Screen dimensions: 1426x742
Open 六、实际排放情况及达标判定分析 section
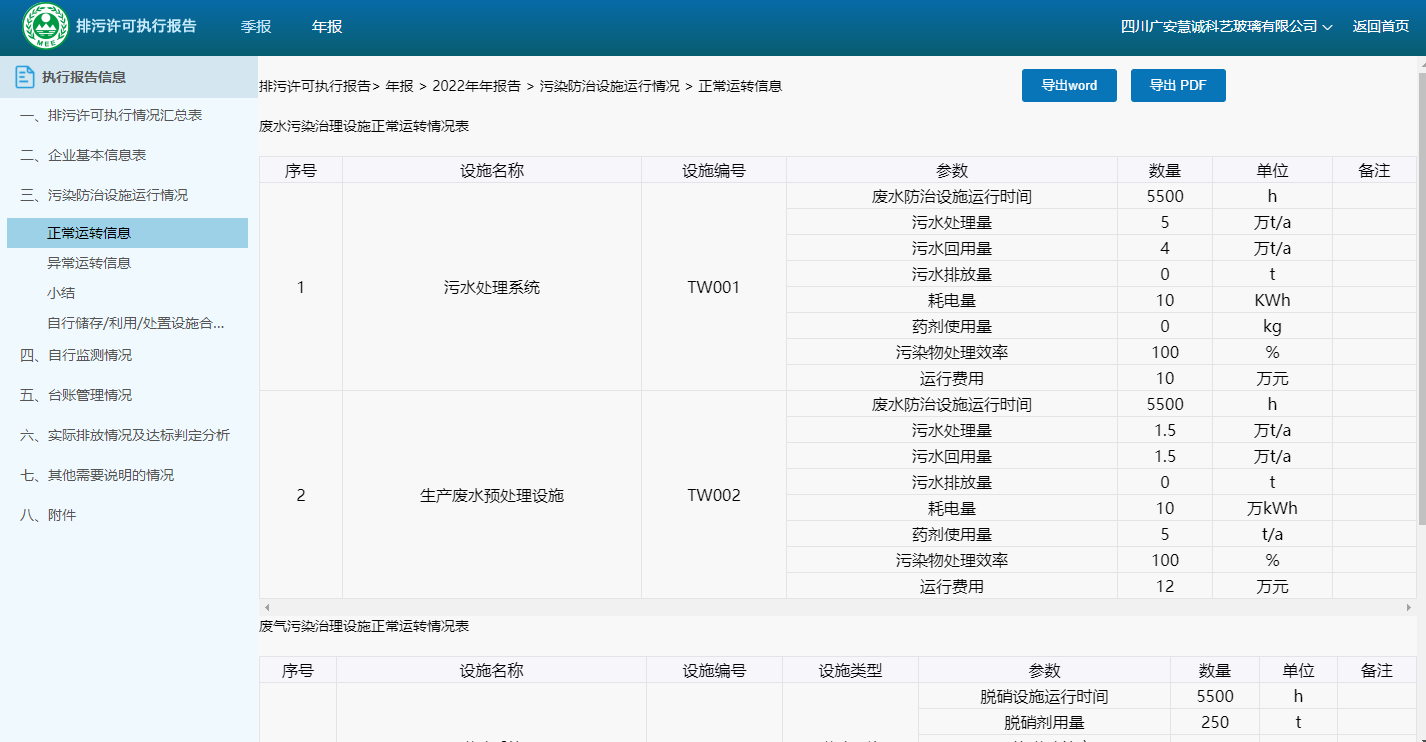125,435
